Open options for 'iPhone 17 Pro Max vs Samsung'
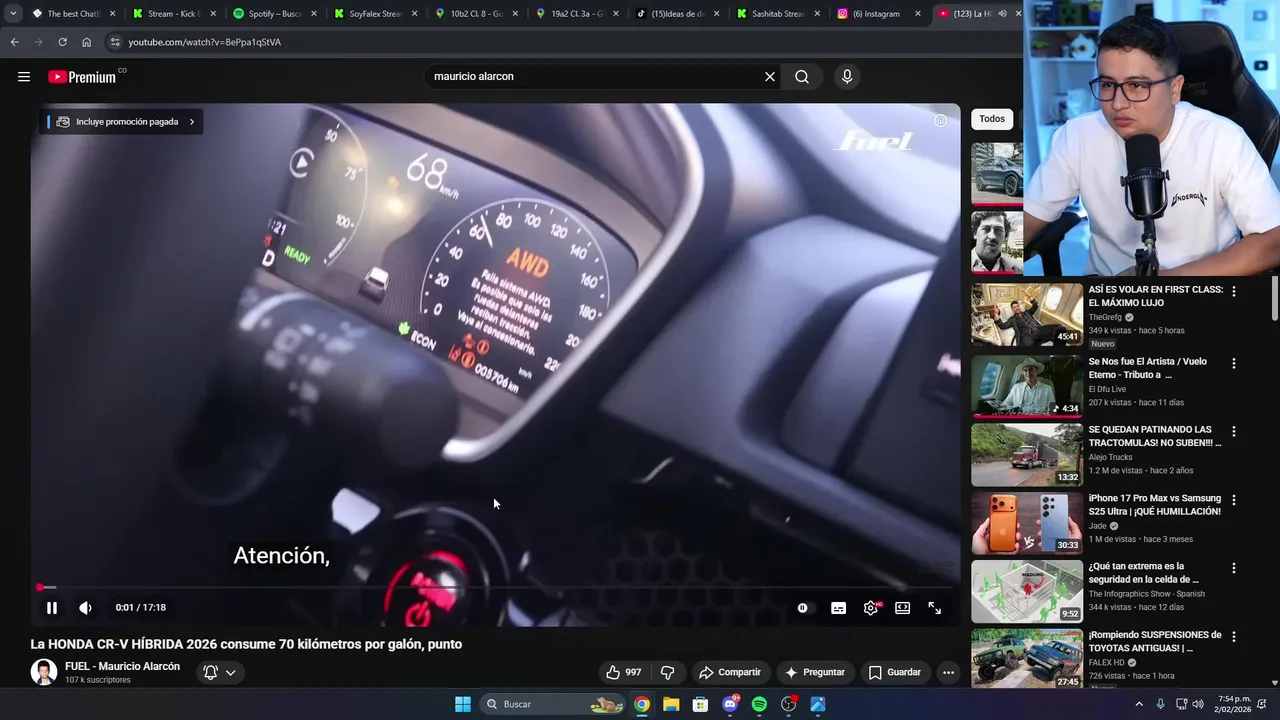The image size is (1280, 720). [1234, 499]
